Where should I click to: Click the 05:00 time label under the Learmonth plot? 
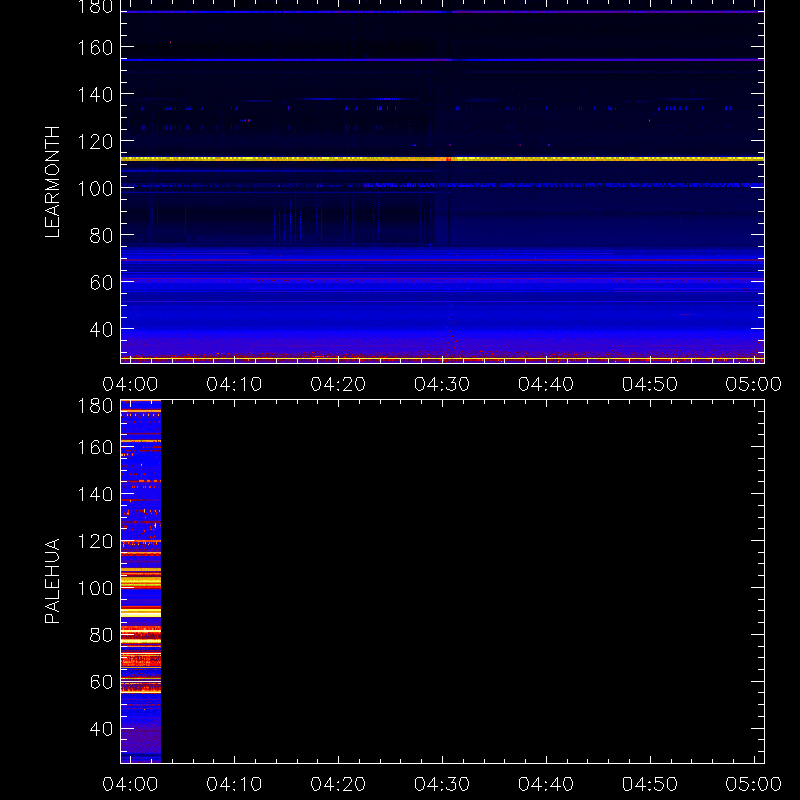754,384
